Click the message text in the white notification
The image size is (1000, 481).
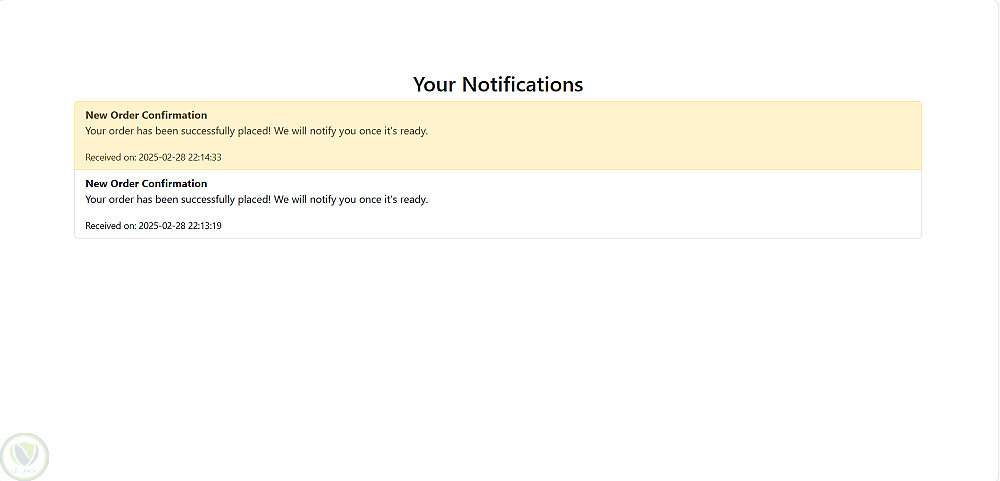[x=256, y=199]
